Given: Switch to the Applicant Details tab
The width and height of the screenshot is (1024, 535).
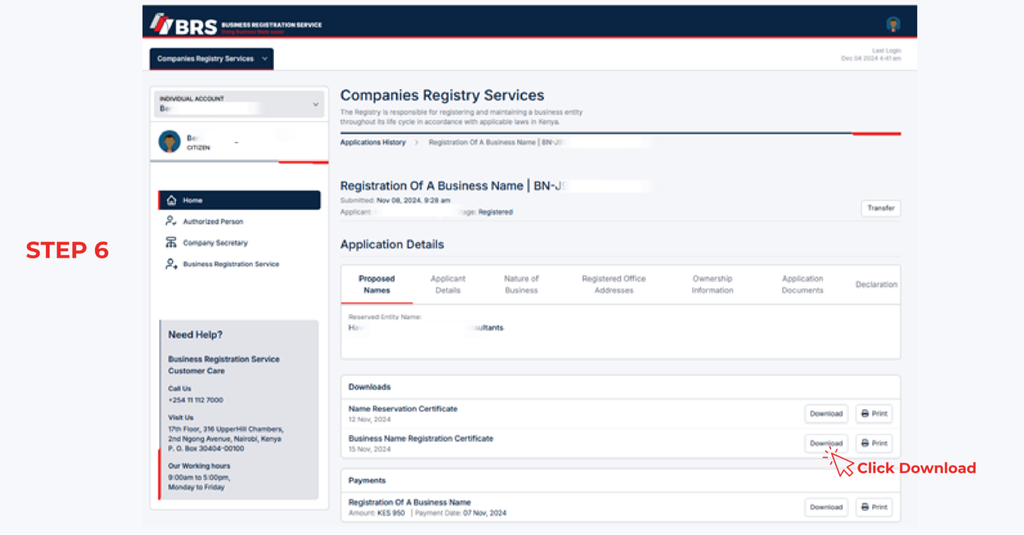Looking at the screenshot, I should 448,284.
